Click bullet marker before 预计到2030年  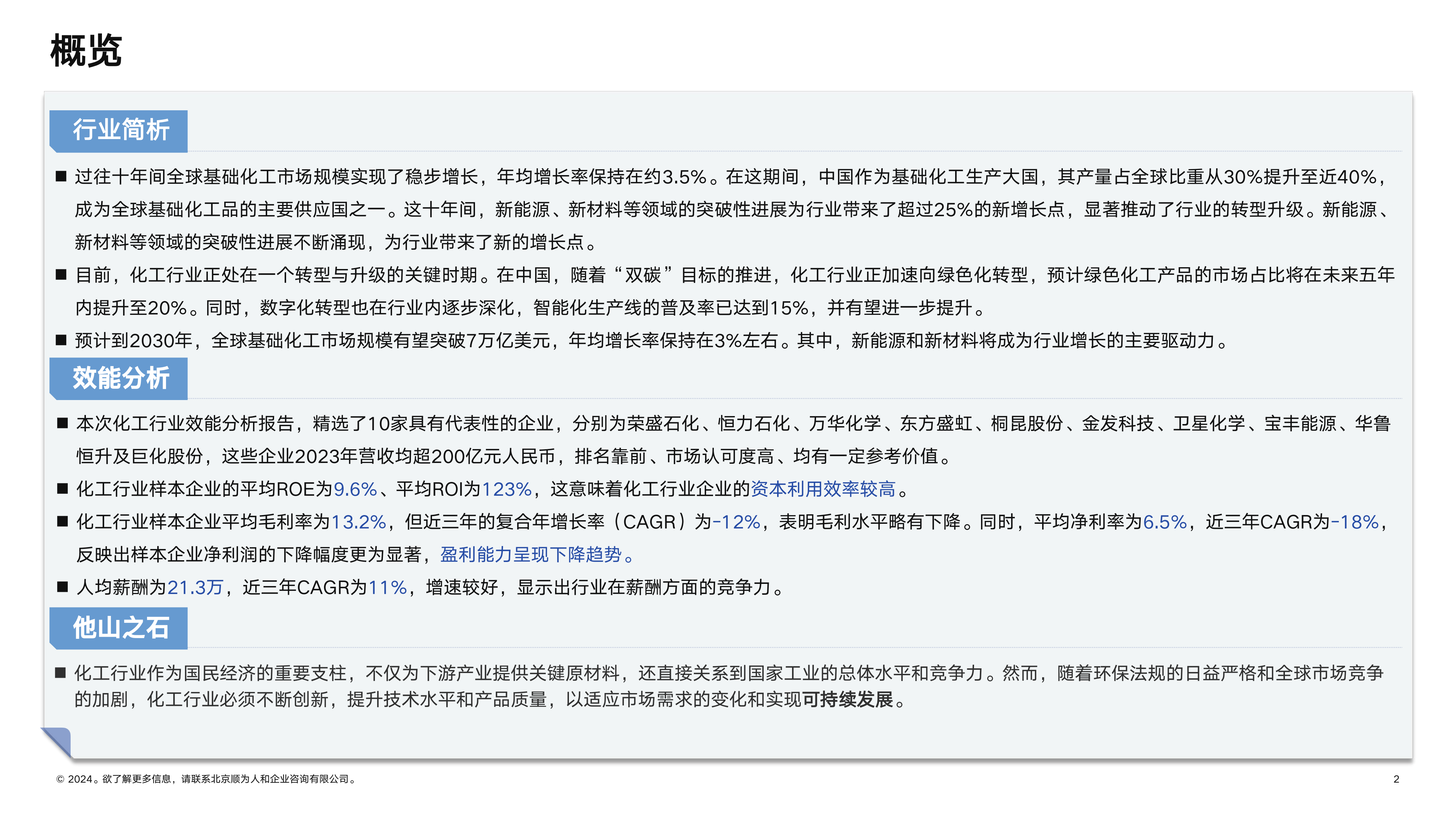point(61,341)
